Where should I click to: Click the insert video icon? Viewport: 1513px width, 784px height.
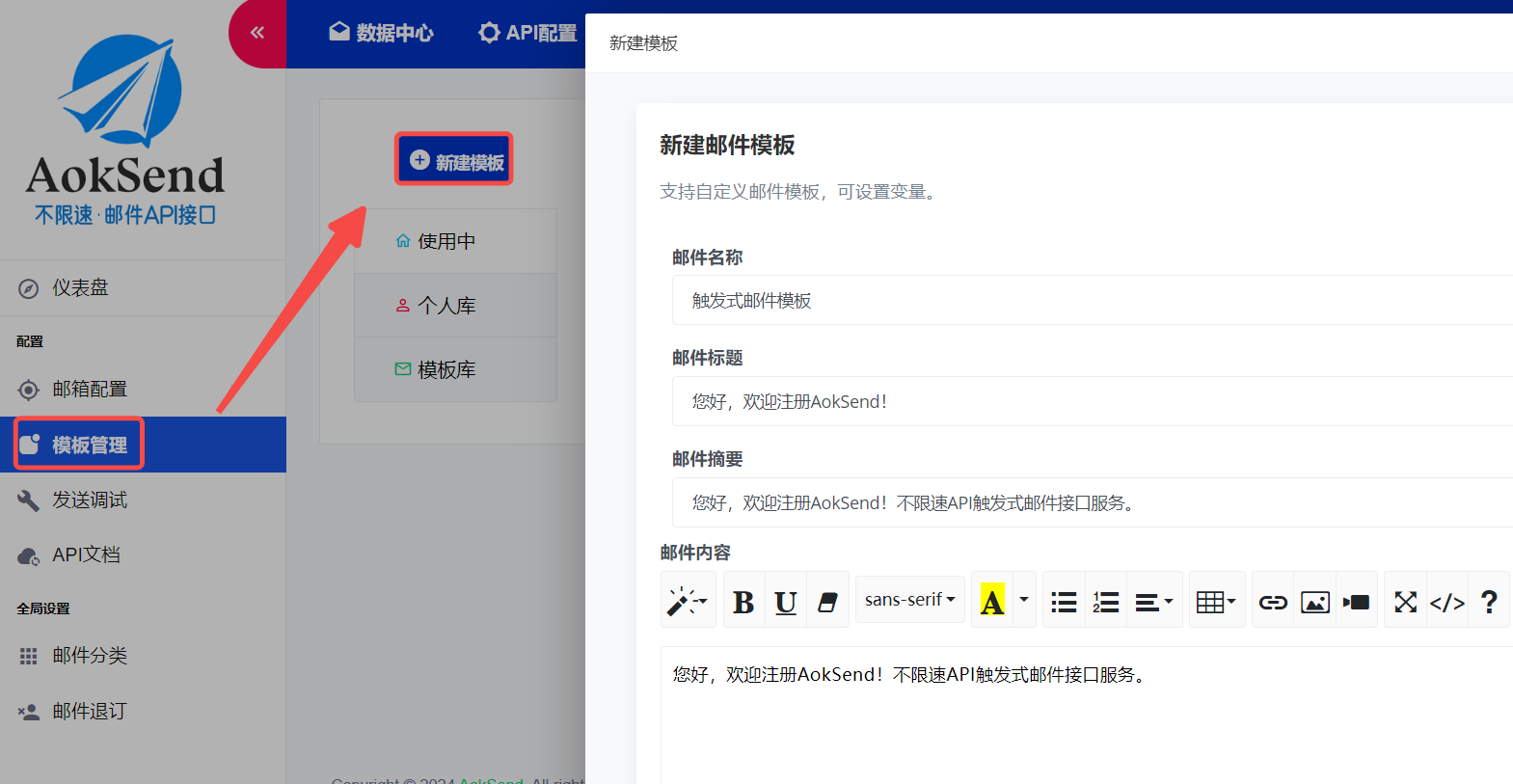(x=1357, y=601)
